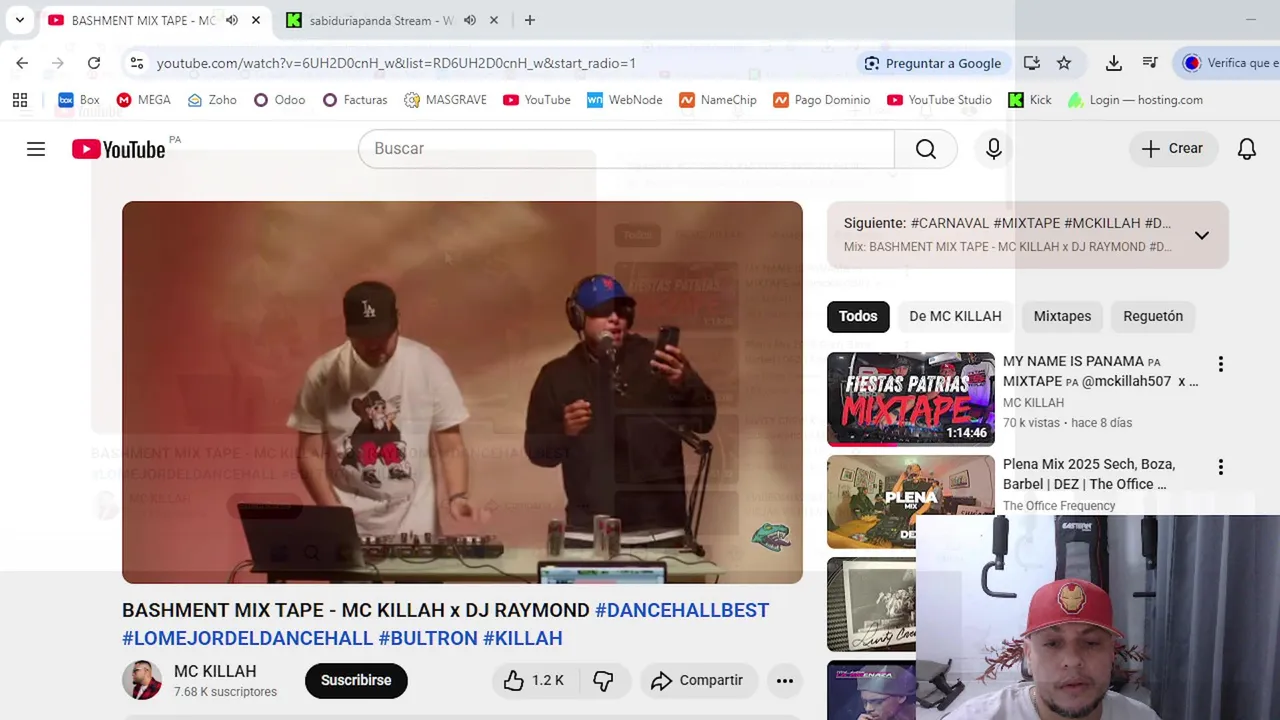Click the Crear button
The height and width of the screenshot is (720, 1280).
pyautogui.click(x=1173, y=149)
